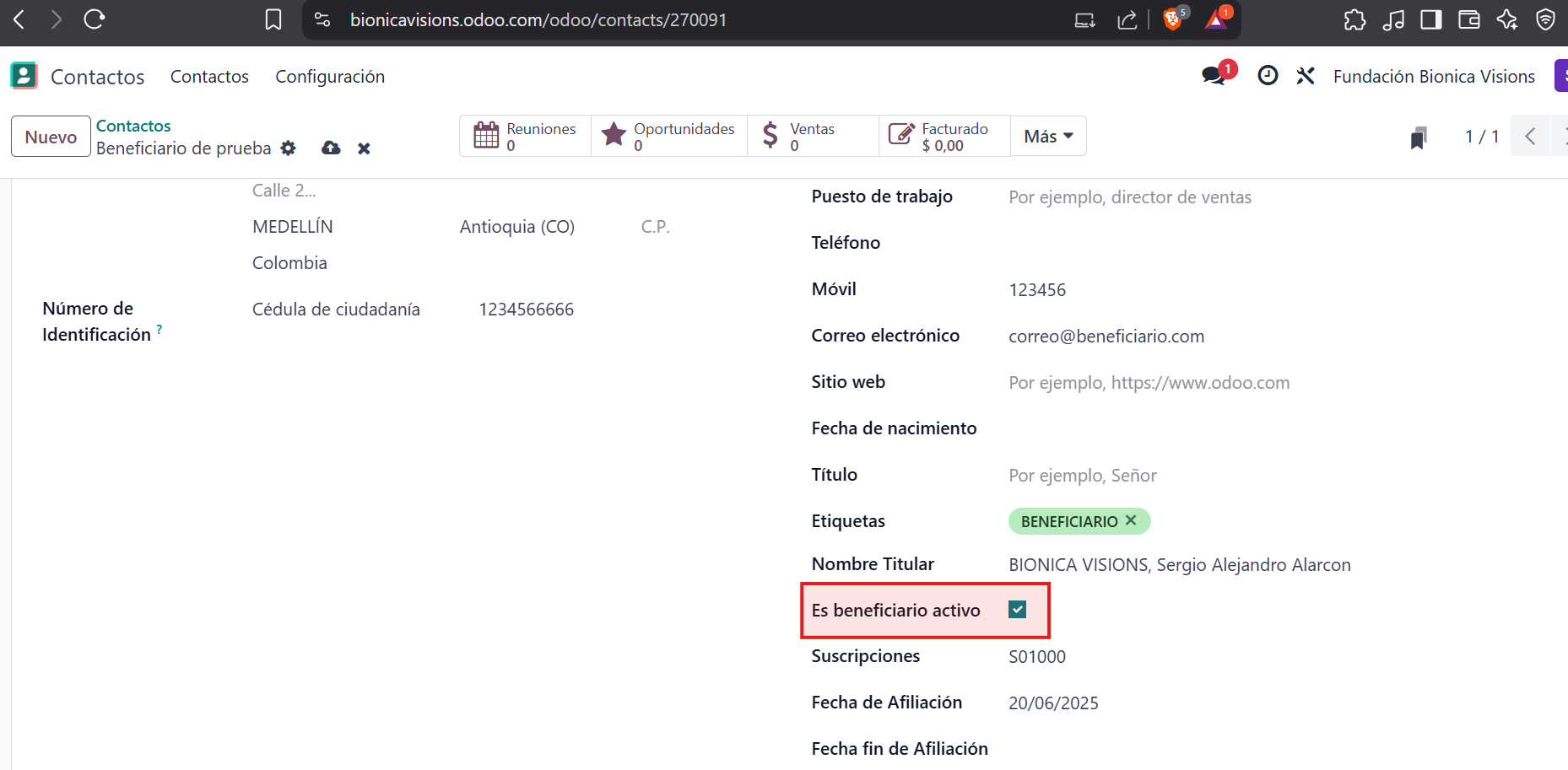Click the bookmark icon near record pager
Image resolution: width=1568 pixels, height=770 pixels.
pyautogui.click(x=1419, y=137)
